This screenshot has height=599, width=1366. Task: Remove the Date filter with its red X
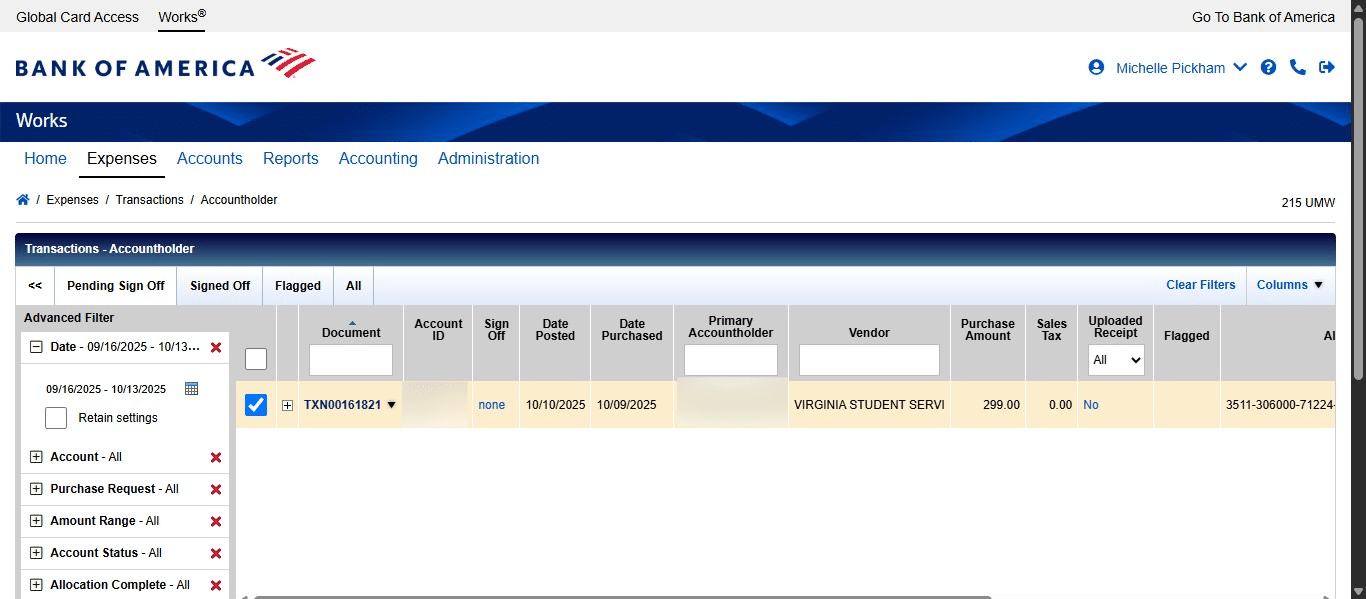pos(215,348)
